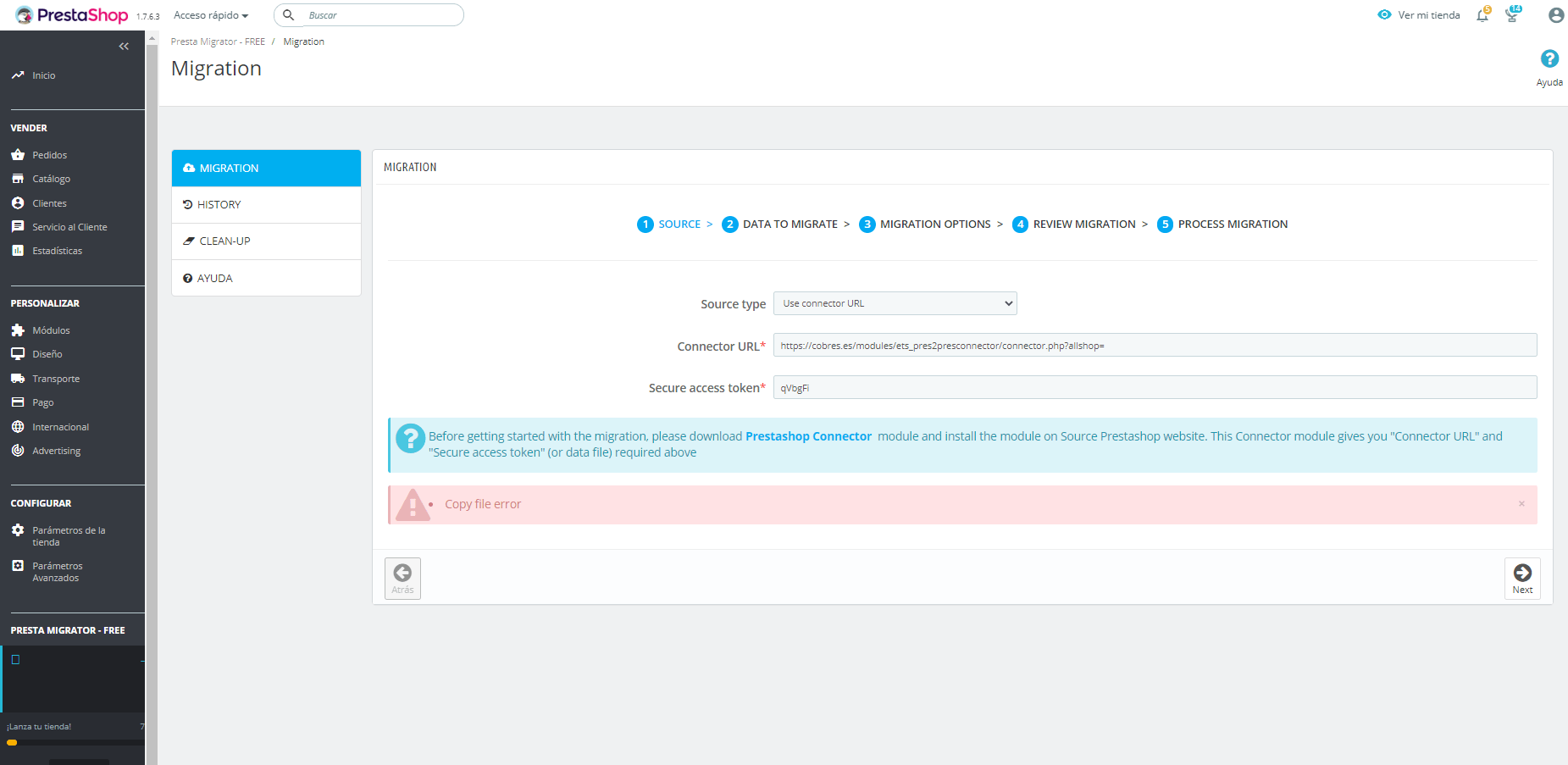Viewport: 1568px width, 765px height.
Task: Click Parámetros Avanzados icon
Action: click(18, 566)
